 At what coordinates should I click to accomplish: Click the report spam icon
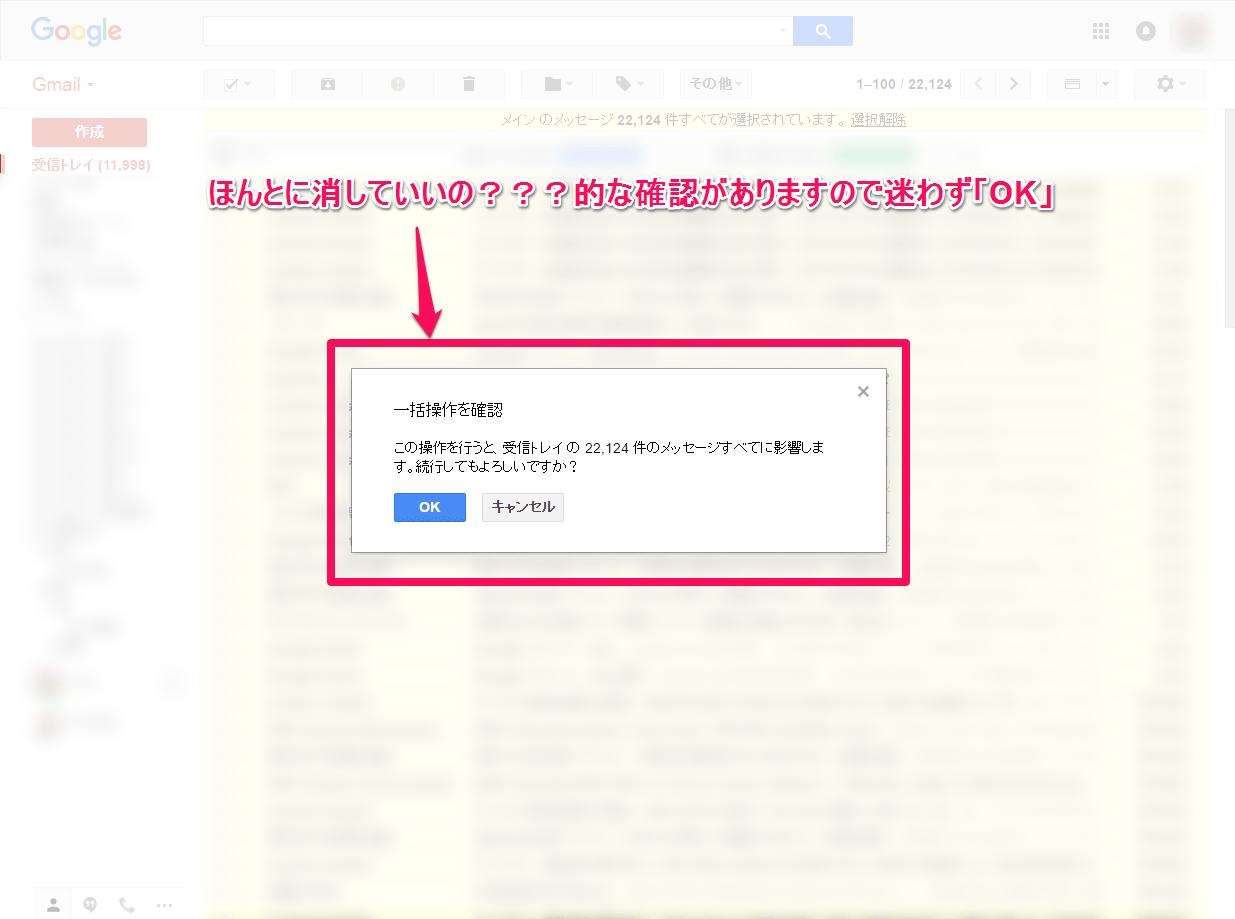point(398,84)
